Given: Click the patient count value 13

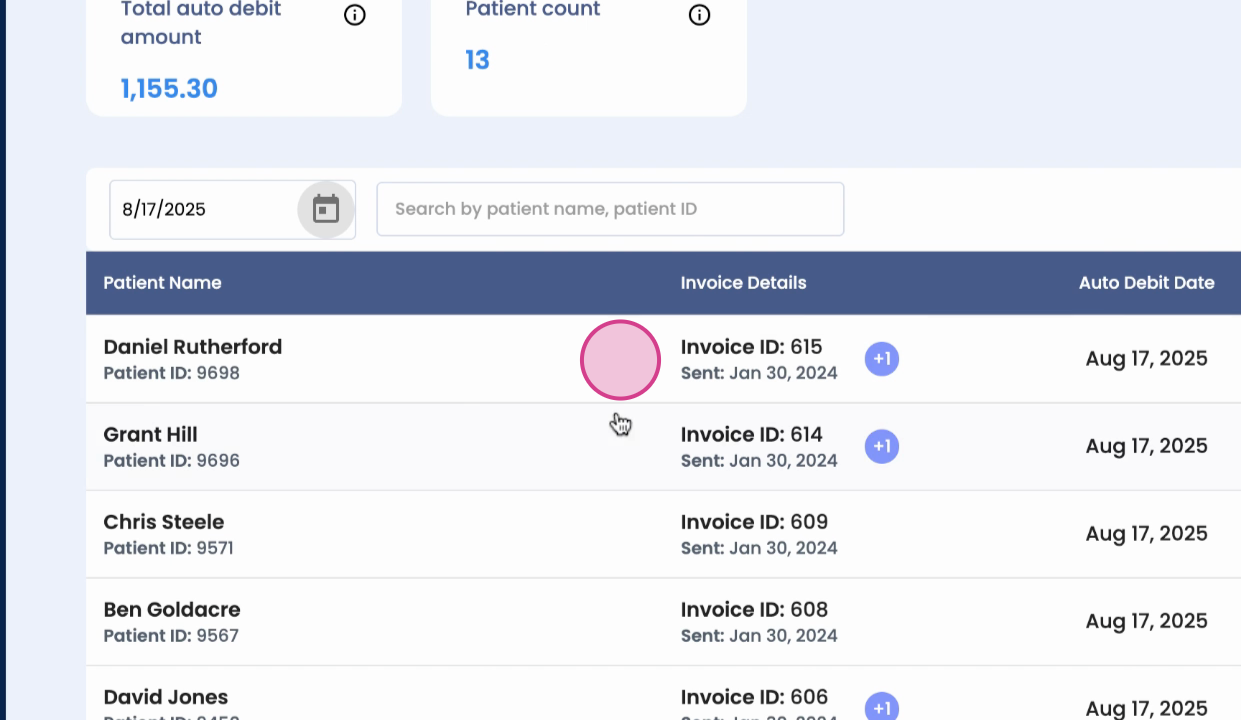Looking at the screenshot, I should (x=477, y=60).
